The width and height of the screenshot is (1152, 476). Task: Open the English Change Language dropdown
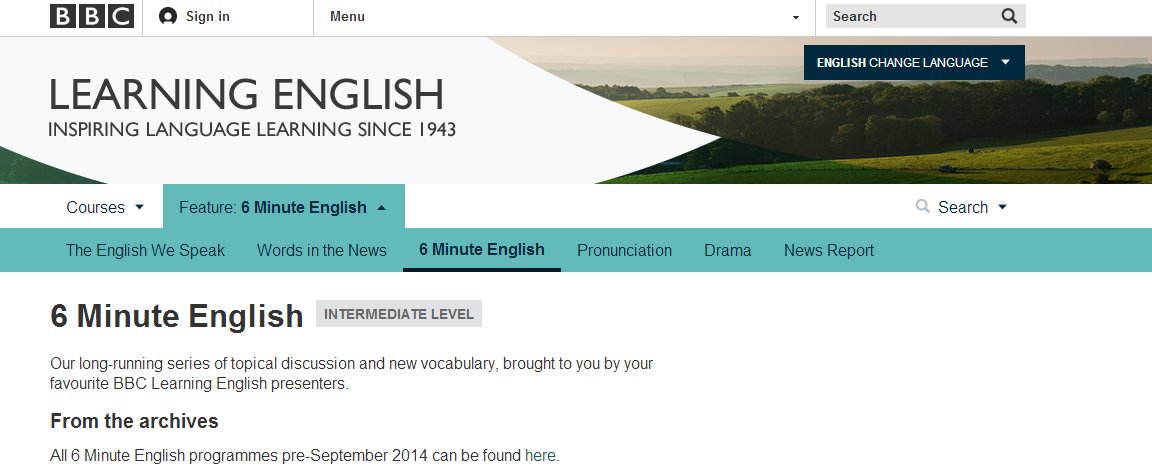pyautogui.click(x=914, y=62)
